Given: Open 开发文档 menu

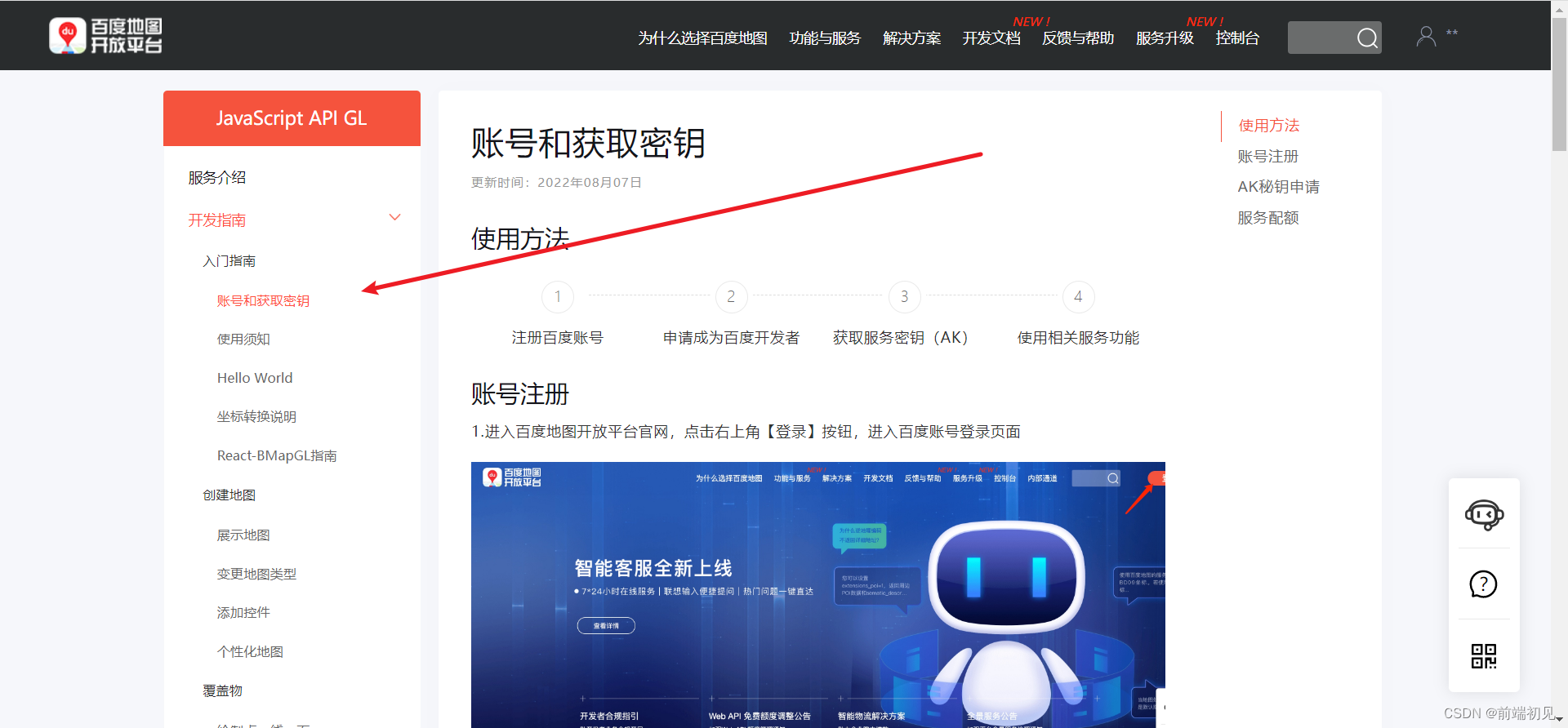Looking at the screenshot, I should click(991, 38).
